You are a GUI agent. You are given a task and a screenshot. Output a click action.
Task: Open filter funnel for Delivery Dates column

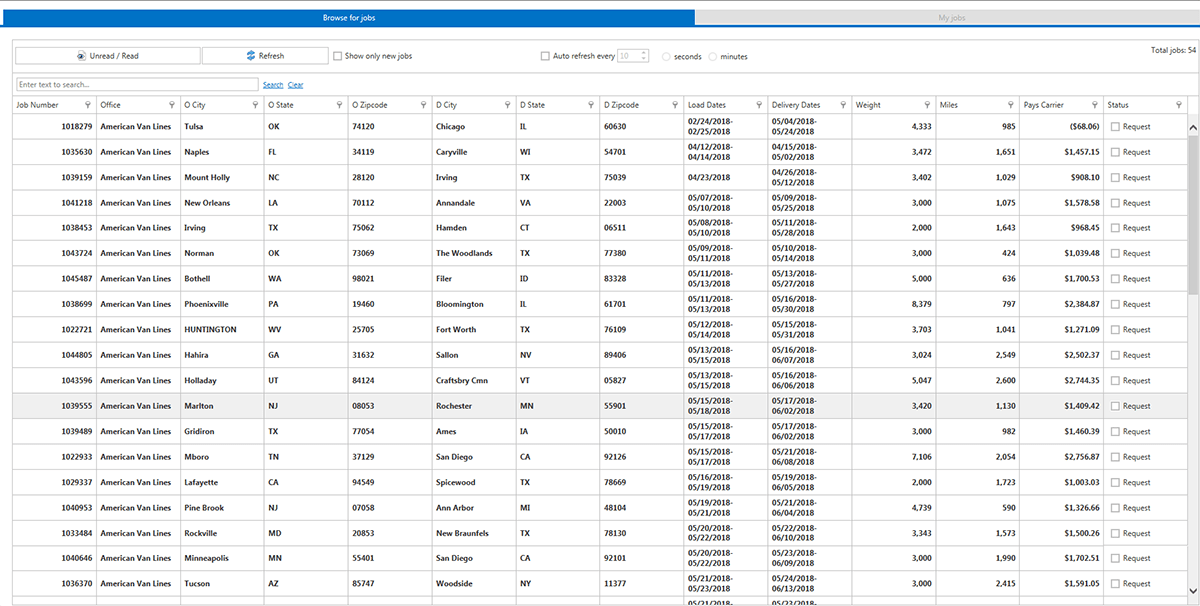pos(843,105)
